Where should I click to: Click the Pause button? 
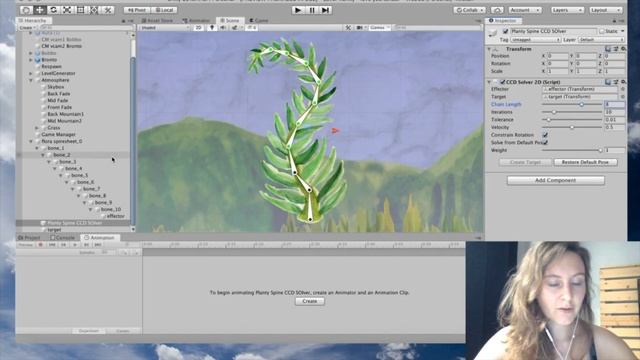(x=312, y=10)
